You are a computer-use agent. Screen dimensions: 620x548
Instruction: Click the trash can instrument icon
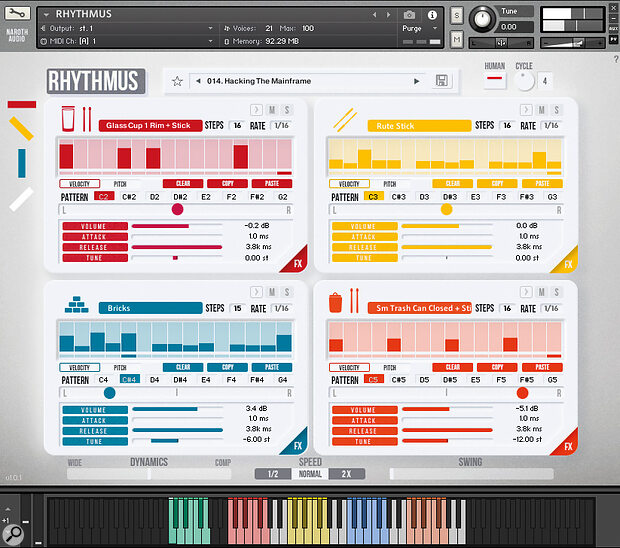(335, 302)
